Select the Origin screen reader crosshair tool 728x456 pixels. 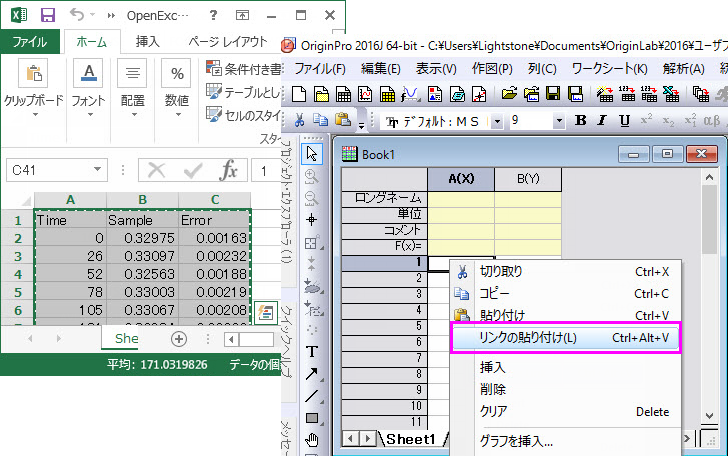click(312, 220)
